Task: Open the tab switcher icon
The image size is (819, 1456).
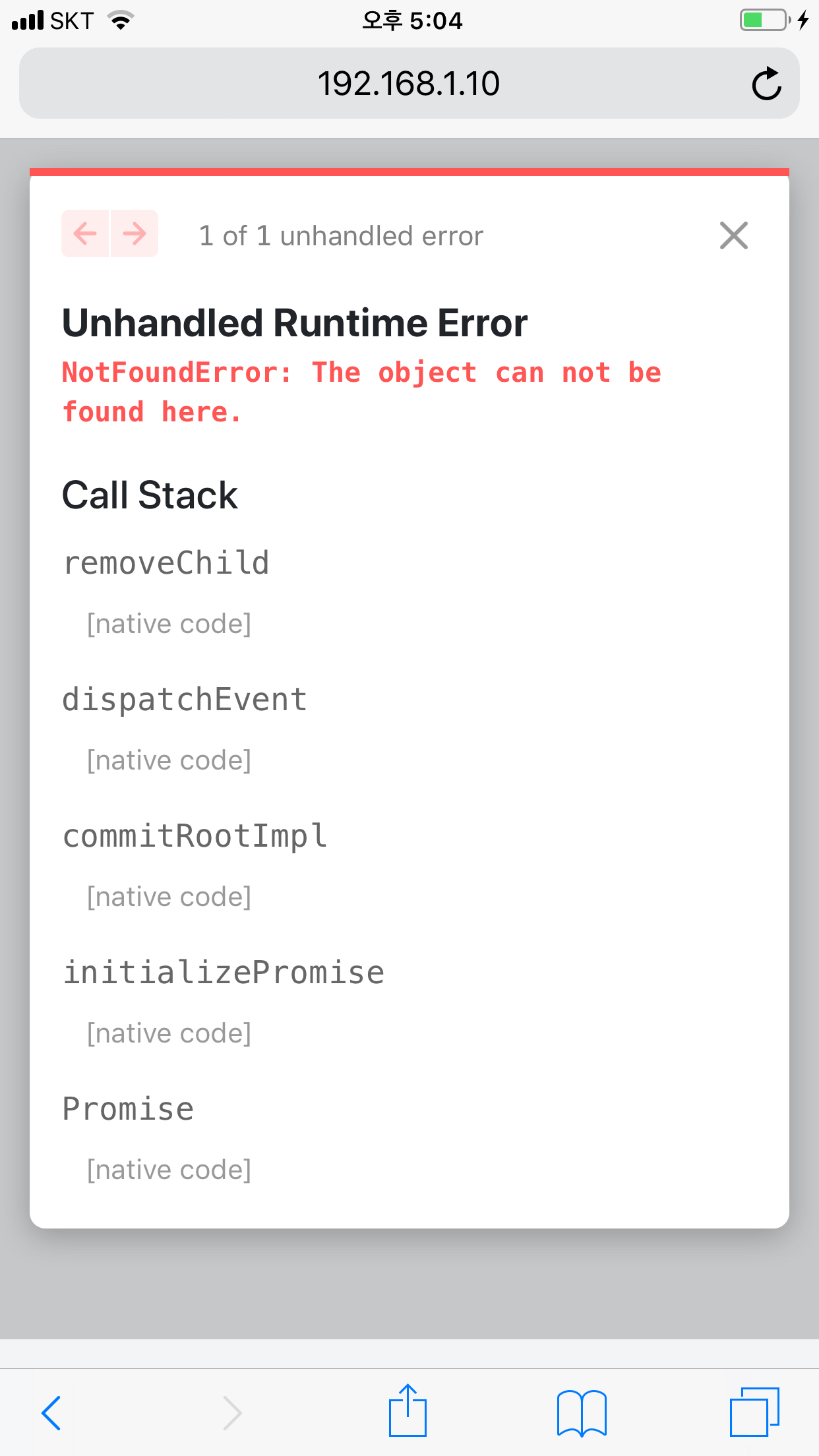Action: coord(756,1411)
